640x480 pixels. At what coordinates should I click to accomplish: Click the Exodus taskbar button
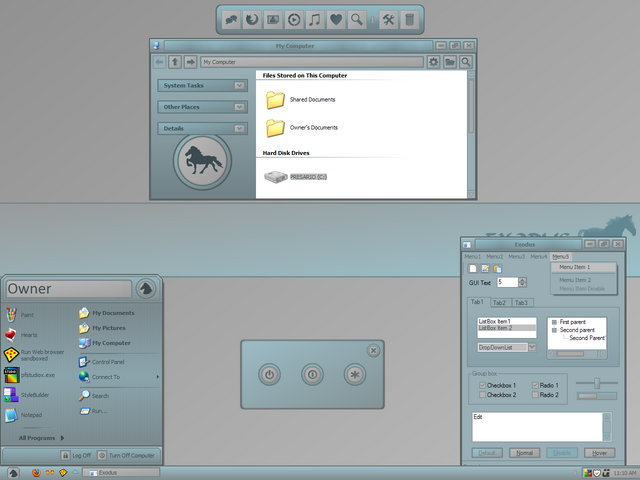pyautogui.click(x=121, y=473)
